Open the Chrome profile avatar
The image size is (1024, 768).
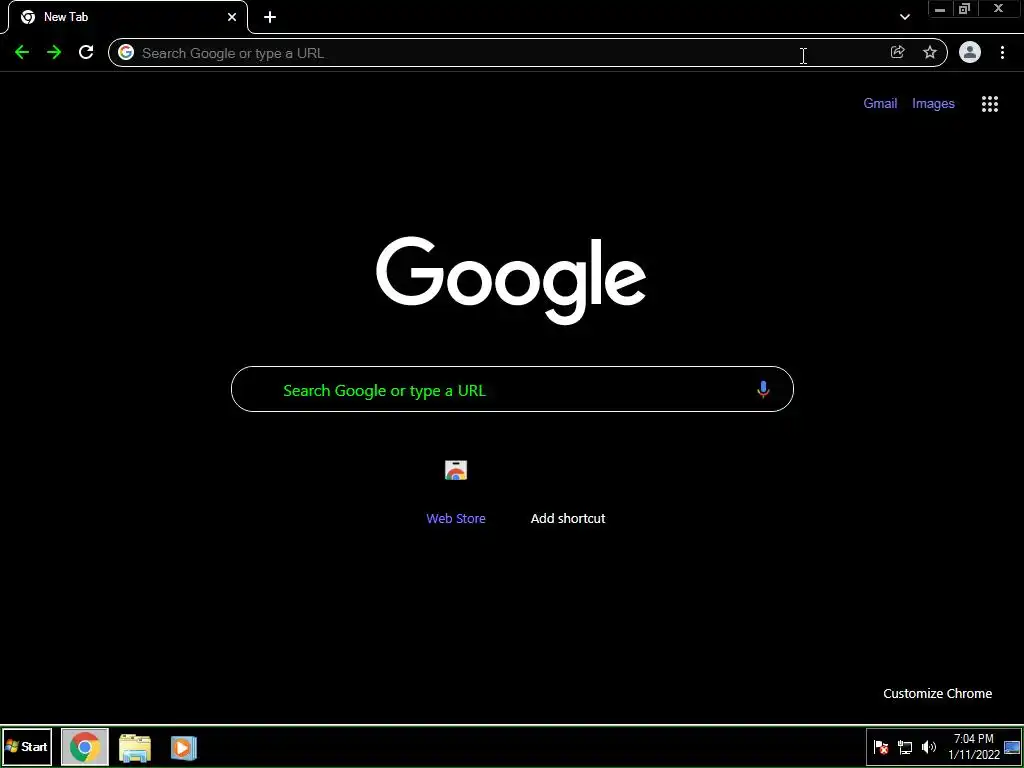coord(970,52)
